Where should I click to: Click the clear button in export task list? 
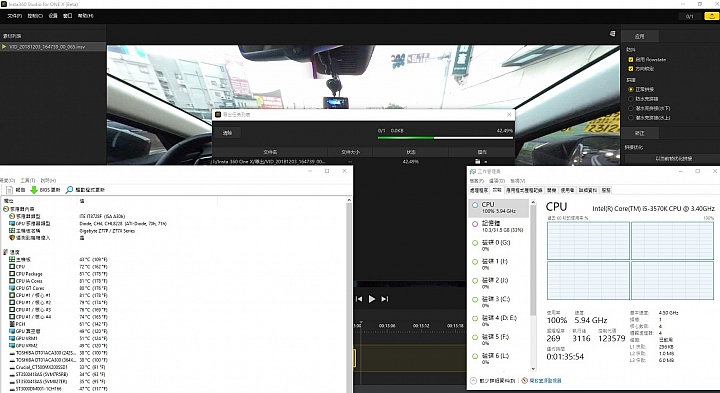pyautogui.click(x=227, y=133)
